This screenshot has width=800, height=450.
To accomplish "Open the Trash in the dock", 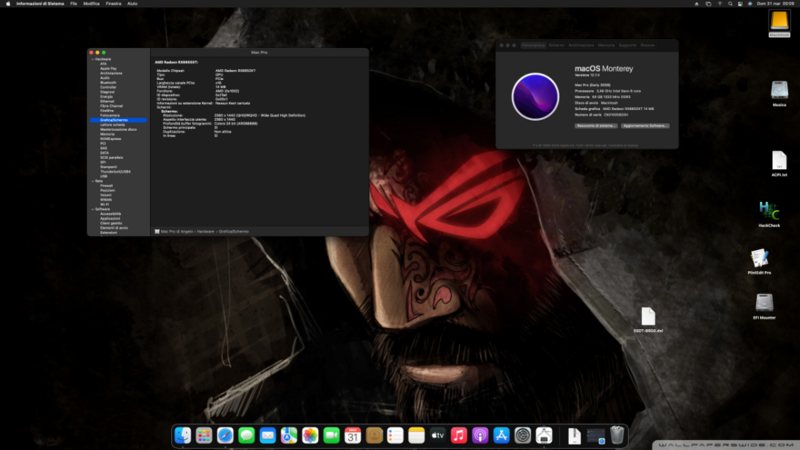I will pos(617,435).
